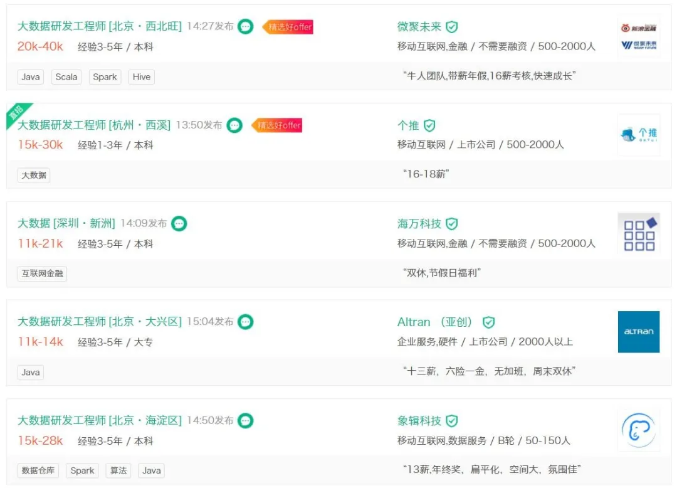The height and width of the screenshot is (489, 675).
Task: Open company page 个推
Action: tap(408, 125)
